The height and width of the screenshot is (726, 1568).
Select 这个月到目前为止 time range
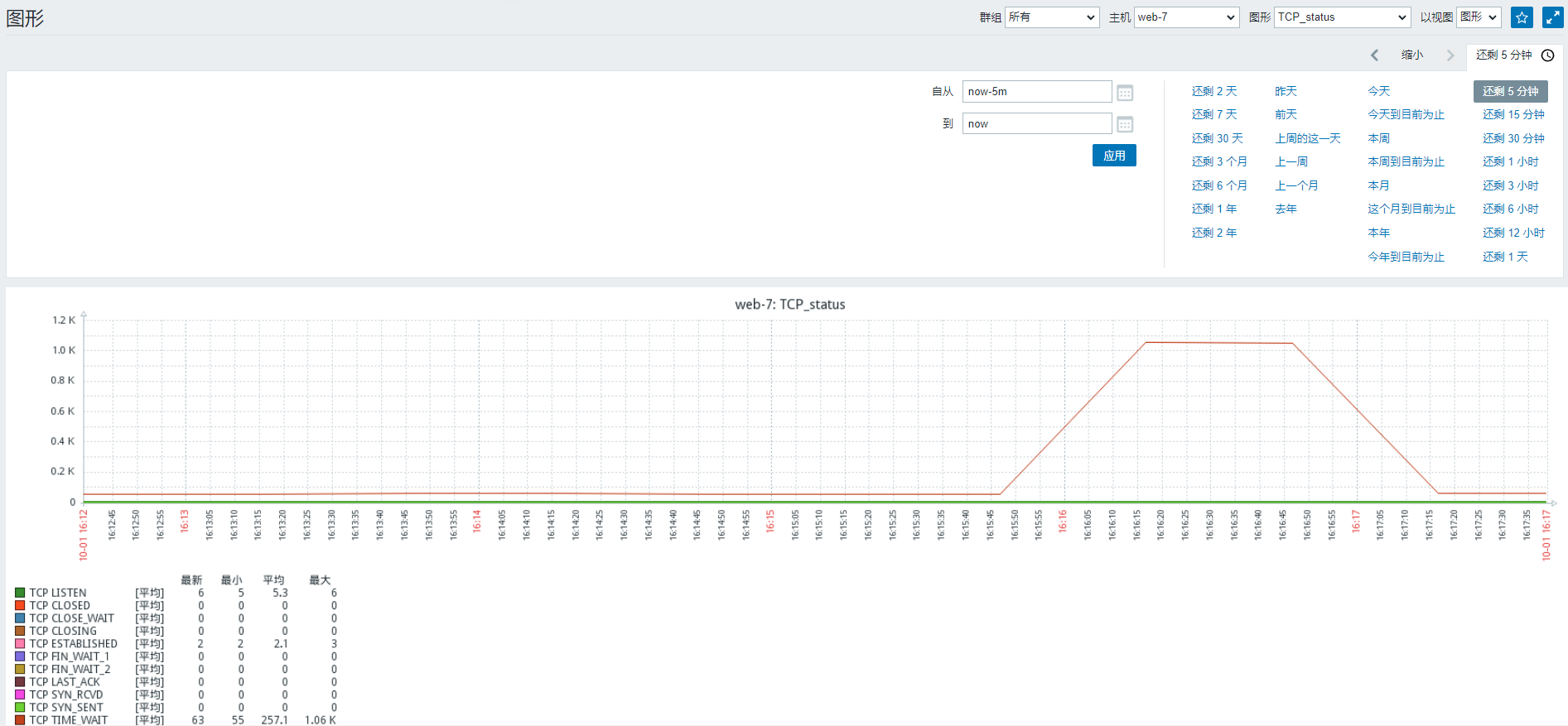1411,209
